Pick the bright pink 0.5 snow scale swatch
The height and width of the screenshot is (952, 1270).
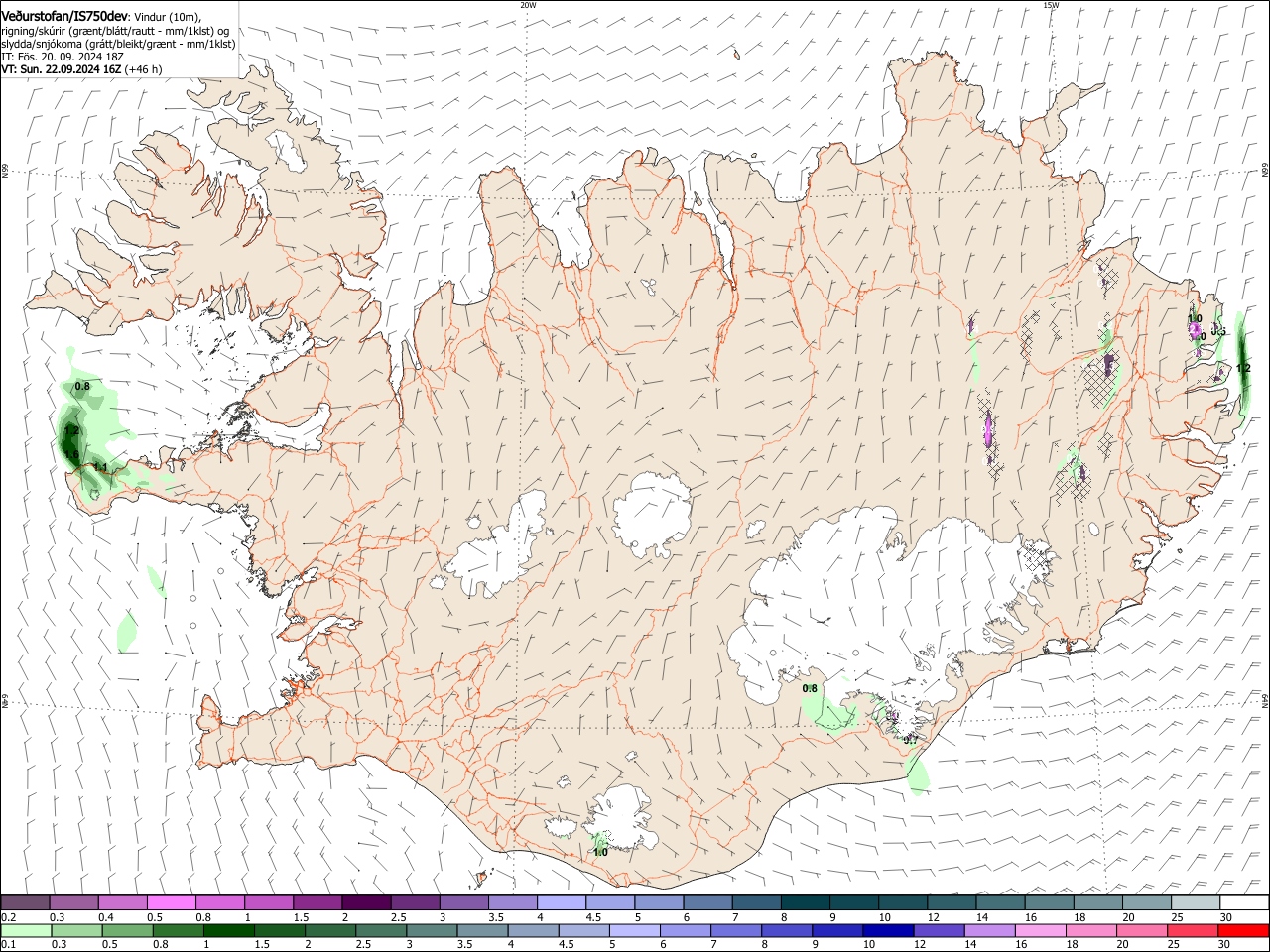tap(171, 902)
